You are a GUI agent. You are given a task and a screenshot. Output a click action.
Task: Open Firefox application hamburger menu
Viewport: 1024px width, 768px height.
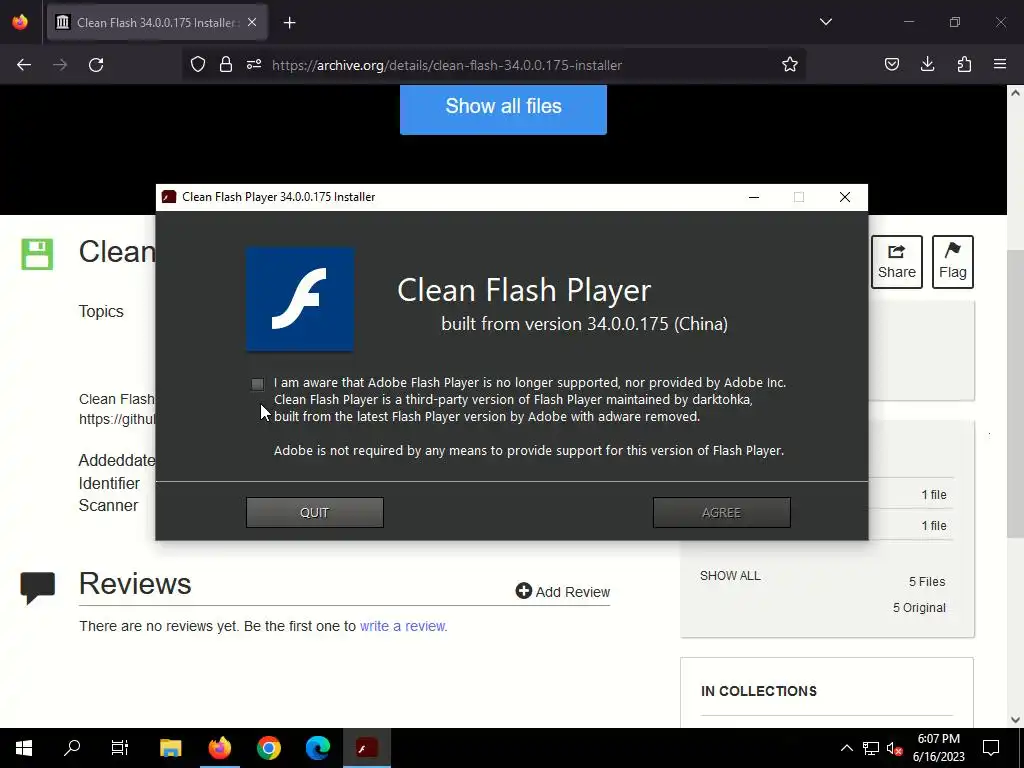tap(1000, 64)
